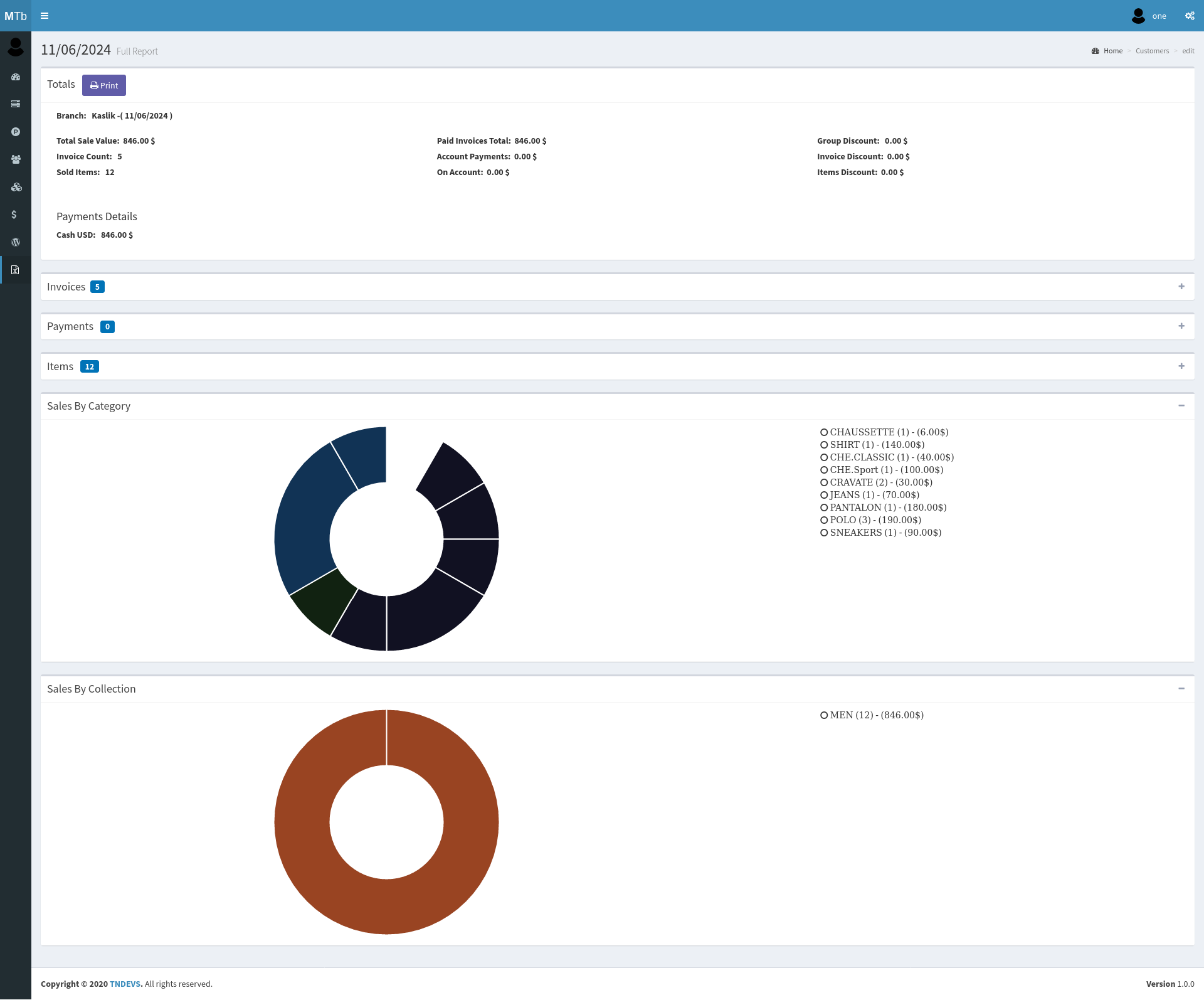Toggle CRAVATE legend entry
The height and width of the screenshot is (1000, 1204).
click(876, 482)
